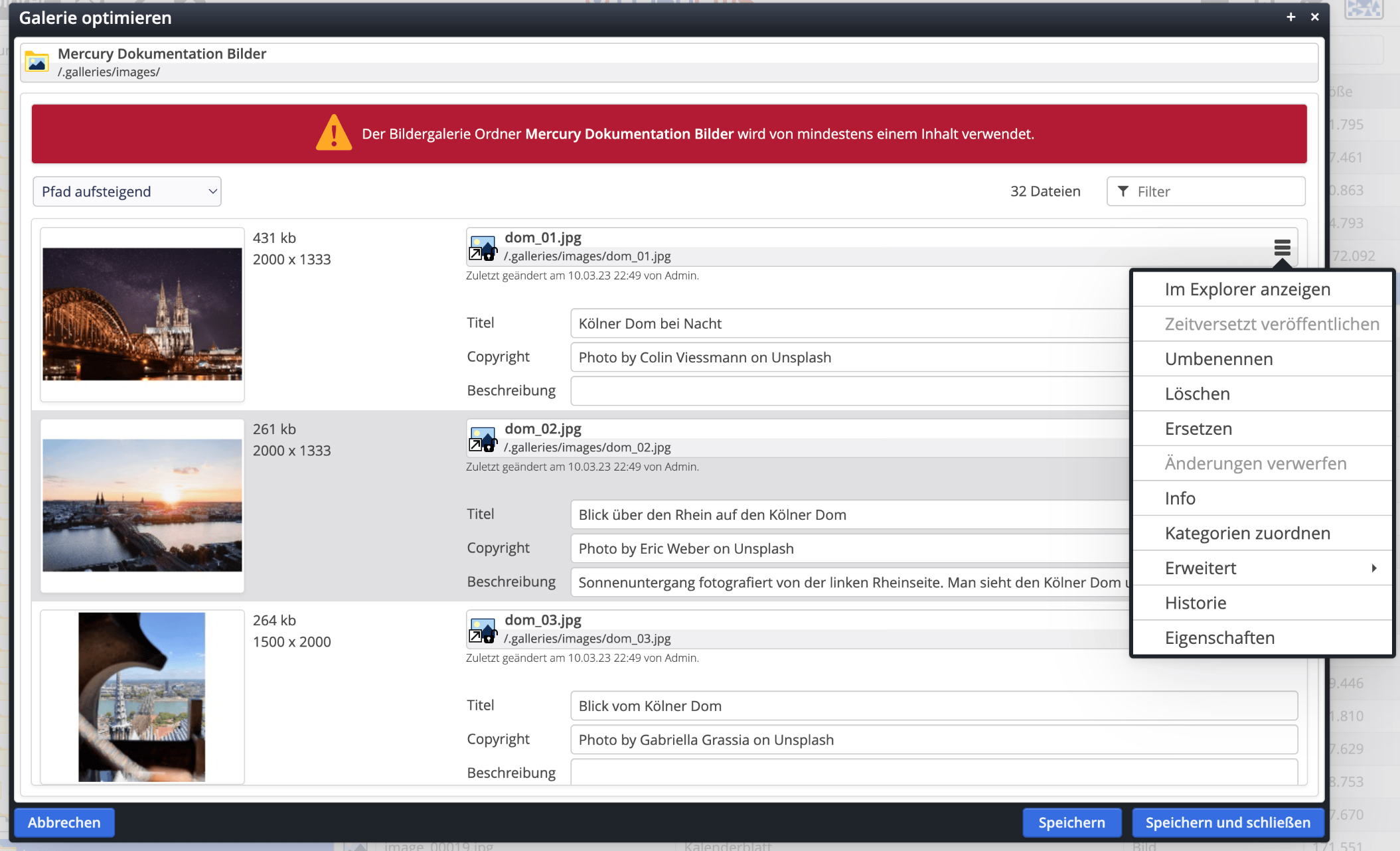This screenshot has height=851, width=1400.
Task: Select 'Im Explorer anzeigen' from context menu
Action: pyautogui.click(x=1247, y=289)
